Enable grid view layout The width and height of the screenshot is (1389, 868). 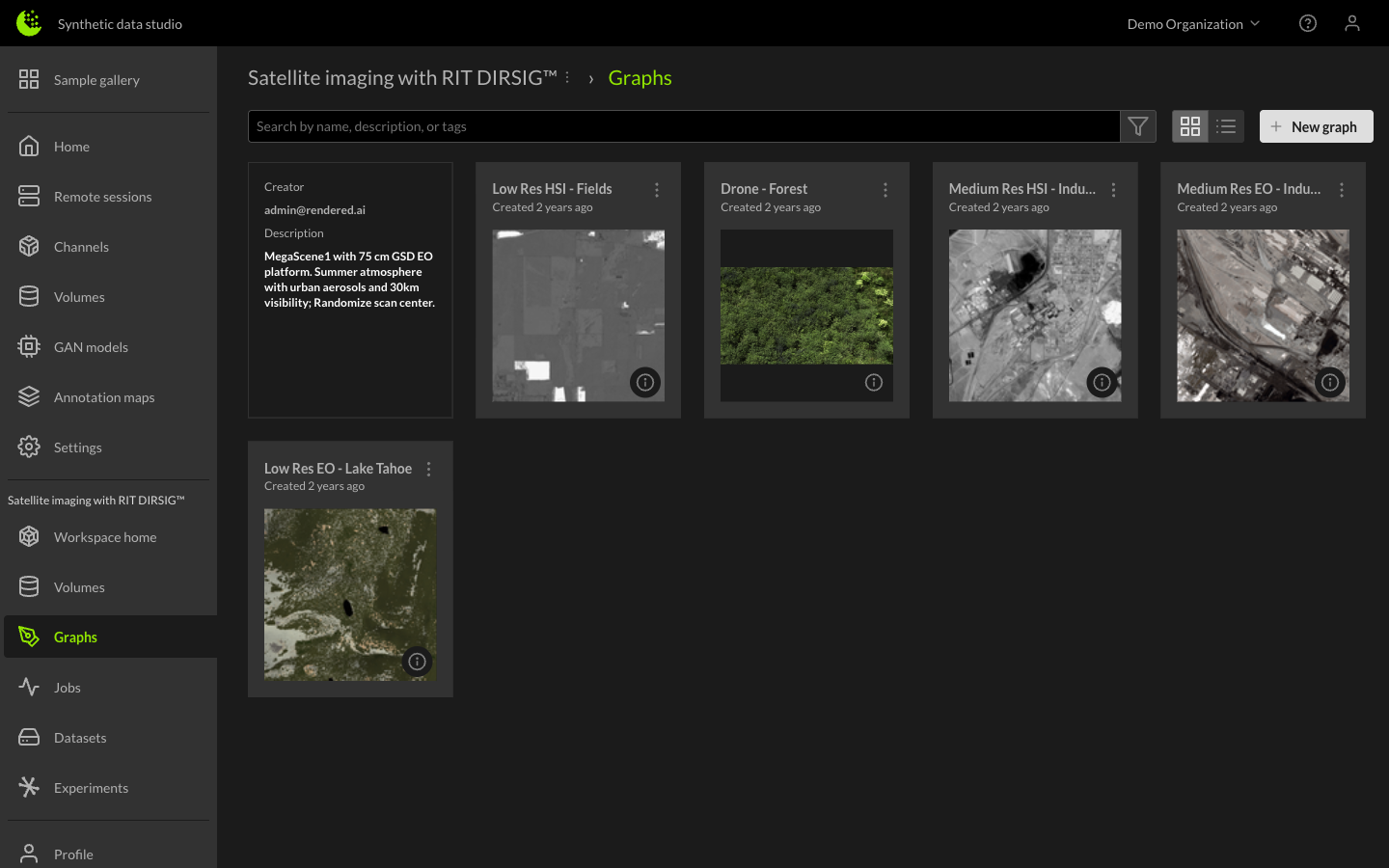1190,125
